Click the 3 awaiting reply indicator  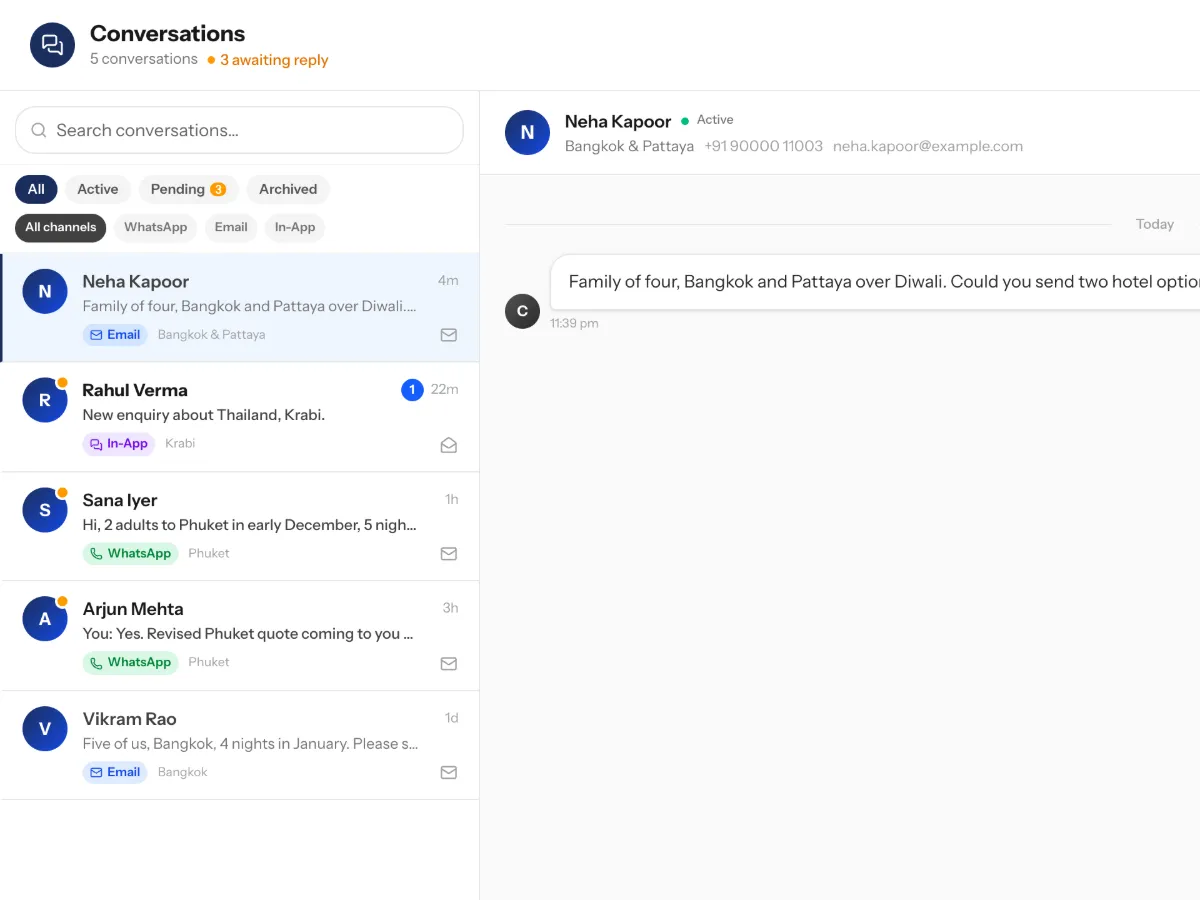click(x=268, y=60)
